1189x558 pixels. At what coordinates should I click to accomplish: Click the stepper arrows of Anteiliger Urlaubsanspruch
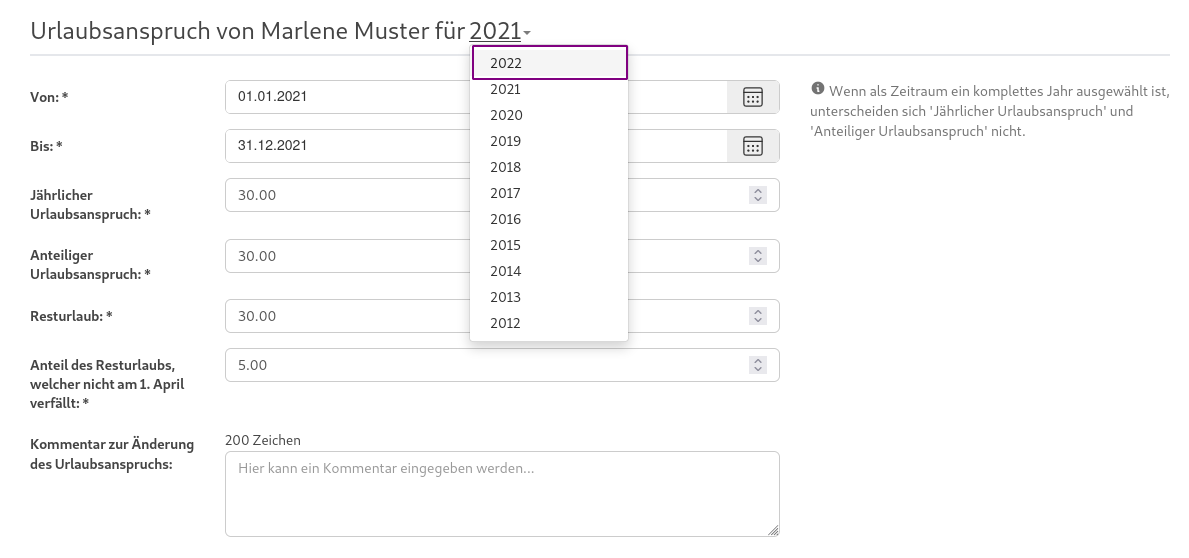click(758, 256)
